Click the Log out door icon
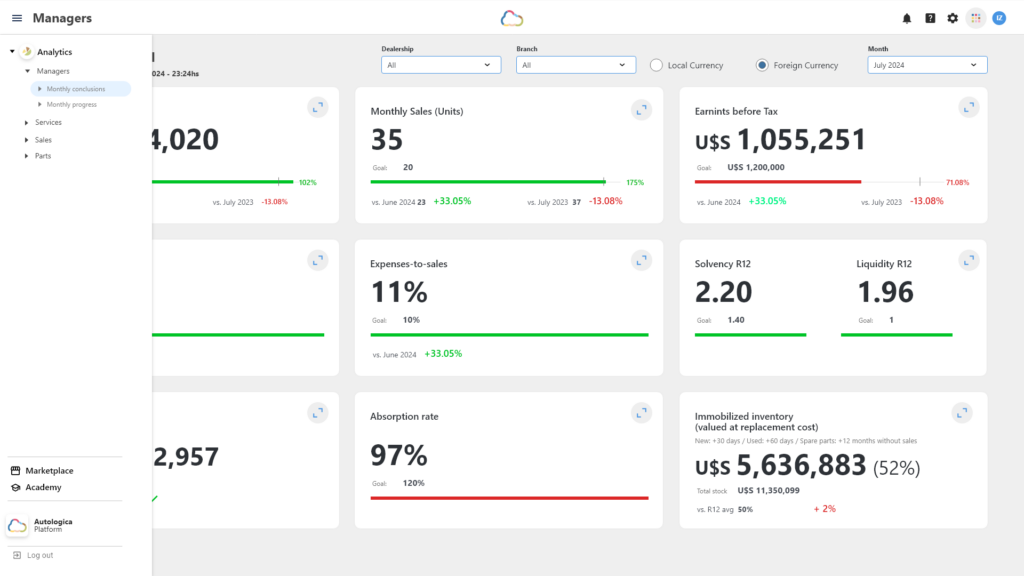 pos(17,555)
